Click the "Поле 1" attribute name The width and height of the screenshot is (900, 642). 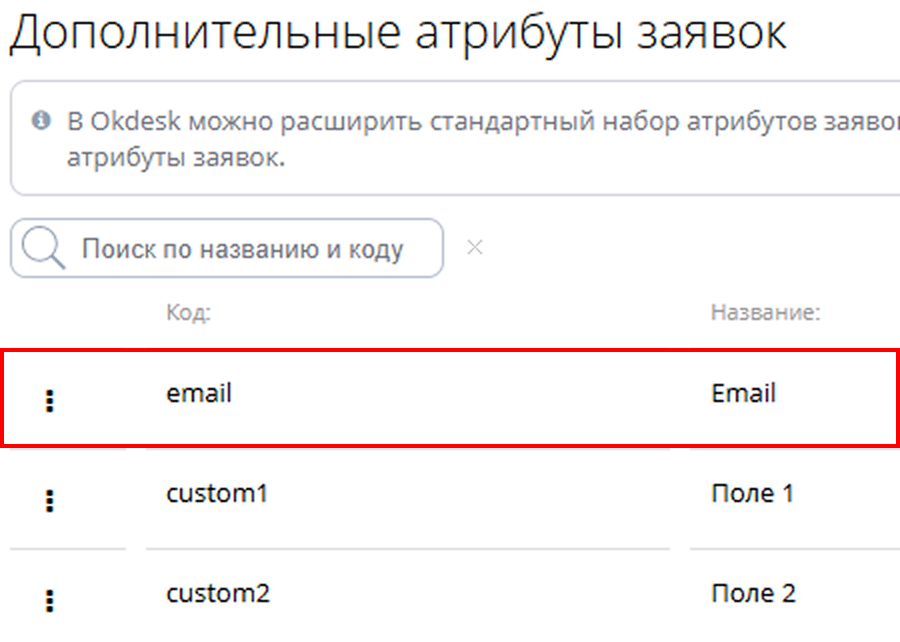point(752,493)
